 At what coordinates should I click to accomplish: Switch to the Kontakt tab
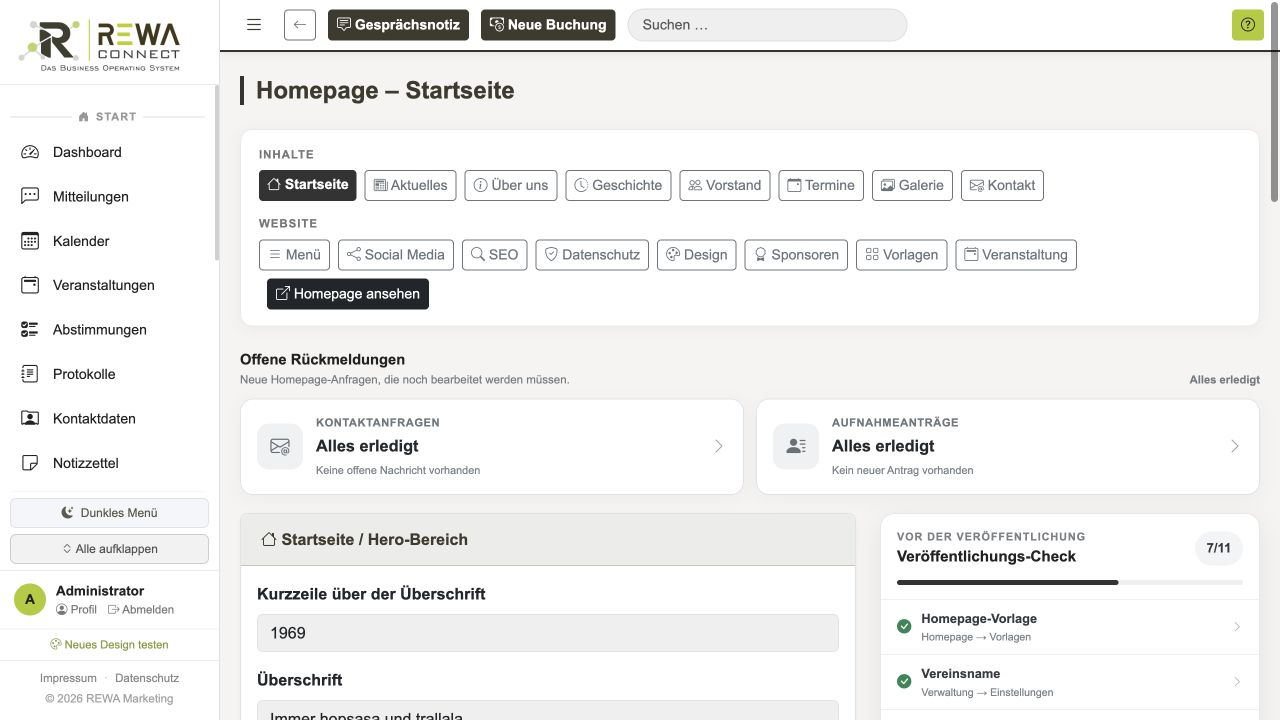(x=1002, y=185)
